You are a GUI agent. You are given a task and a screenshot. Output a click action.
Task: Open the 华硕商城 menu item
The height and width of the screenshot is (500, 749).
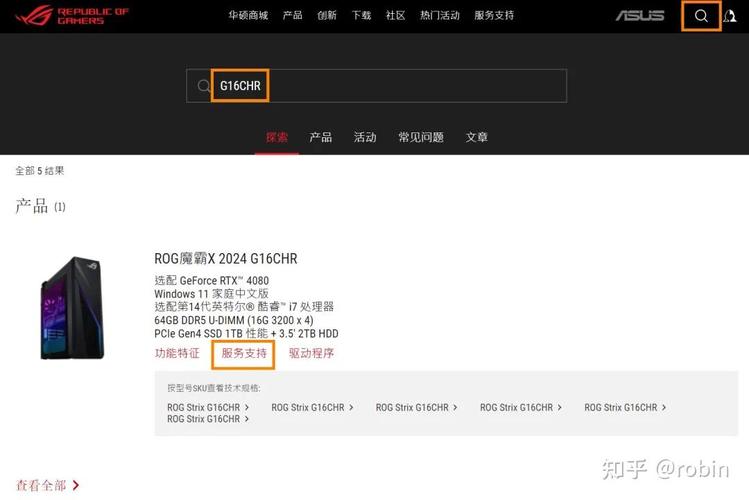248,15
